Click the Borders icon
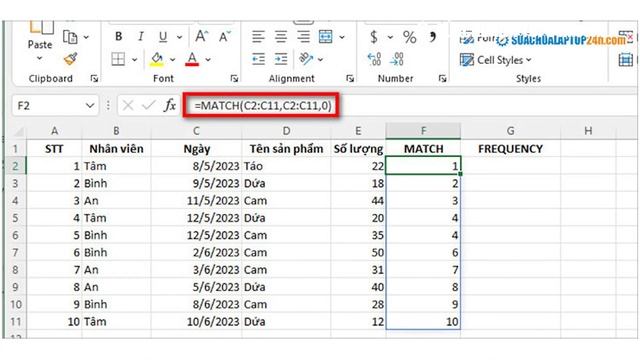Image resolution: width=640 pixels, height=360 pixels. coord(118,60)
